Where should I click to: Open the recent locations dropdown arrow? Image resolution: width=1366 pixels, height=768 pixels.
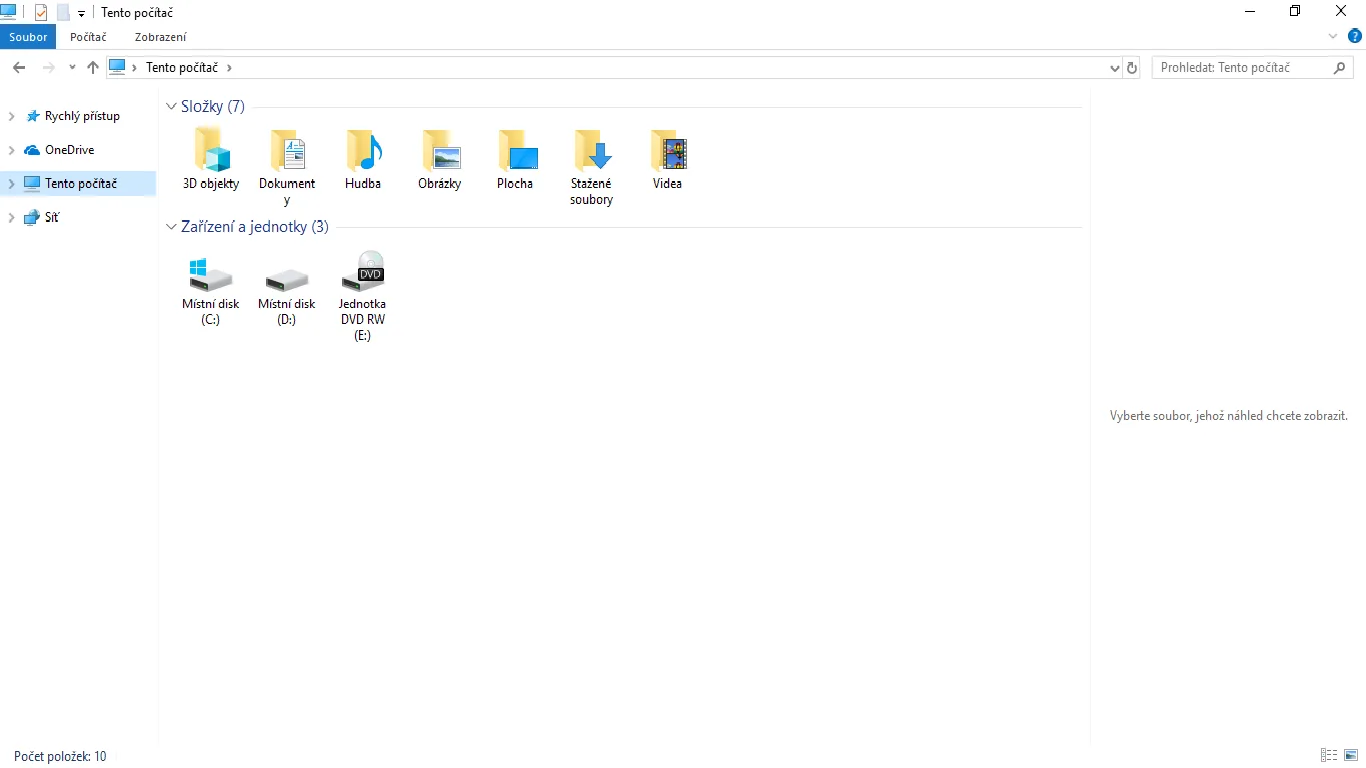pos(72,67)
